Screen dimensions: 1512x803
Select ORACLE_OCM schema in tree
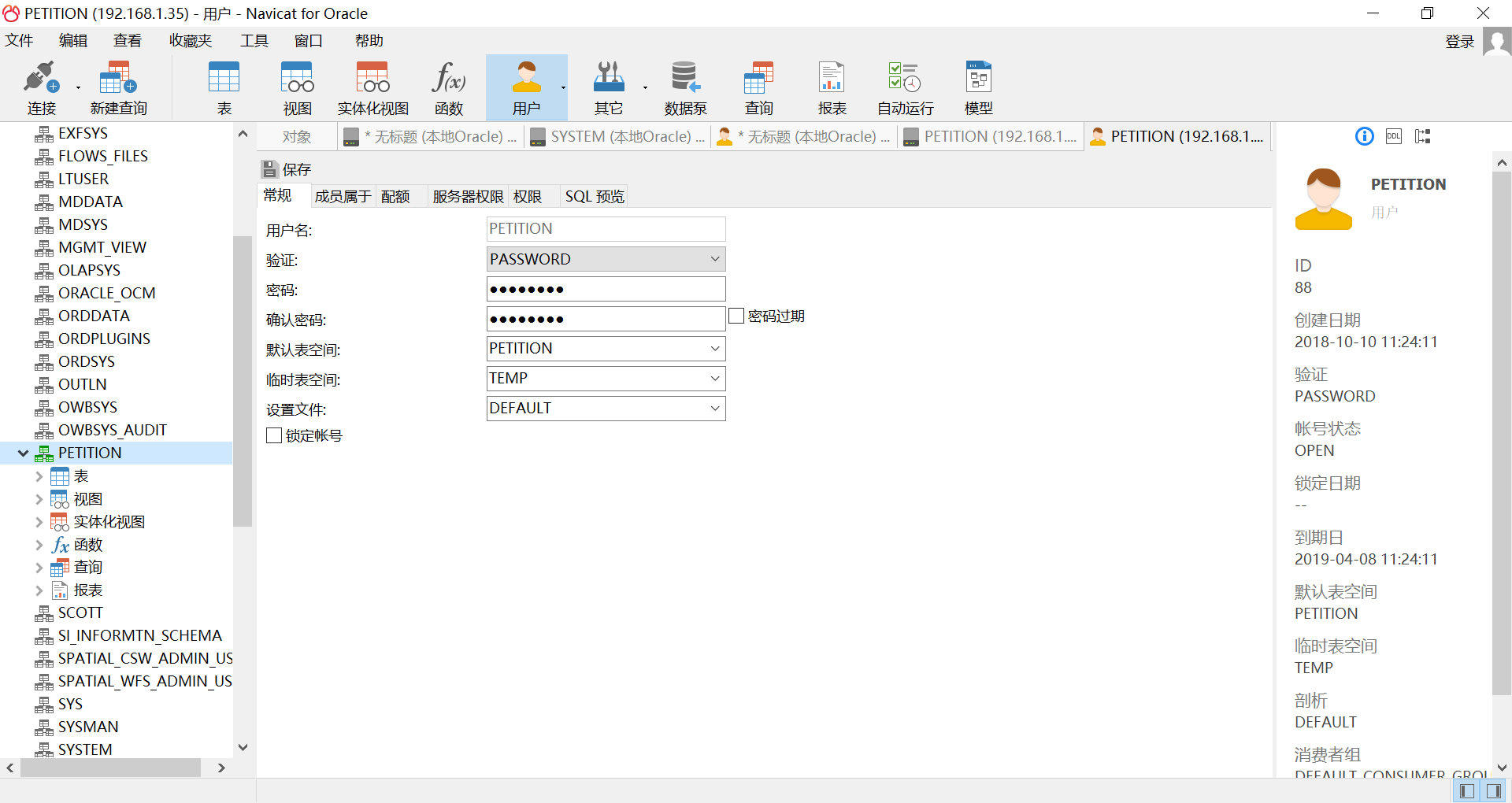106,293
